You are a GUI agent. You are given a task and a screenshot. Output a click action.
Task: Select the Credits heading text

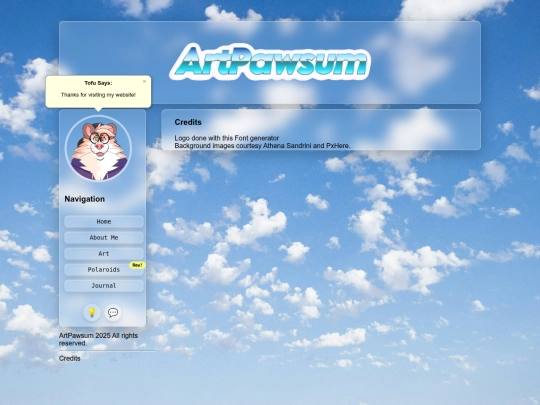[x=188, y=122]
